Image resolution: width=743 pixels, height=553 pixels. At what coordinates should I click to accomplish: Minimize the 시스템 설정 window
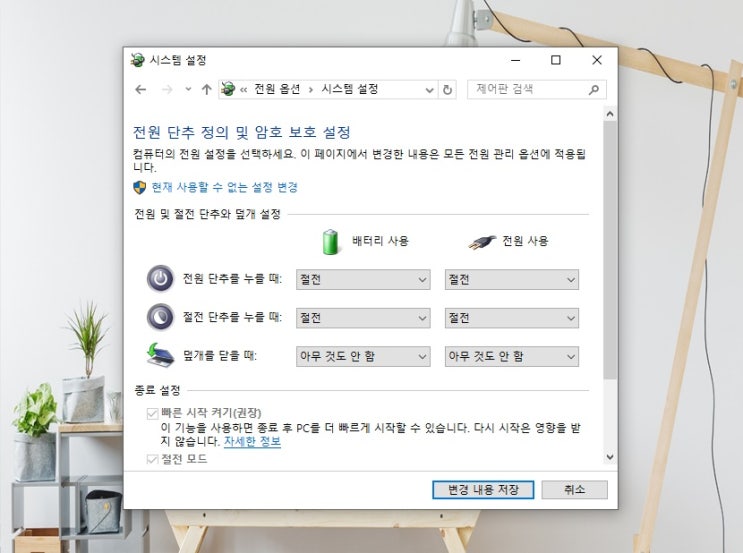tap(516, 60)
